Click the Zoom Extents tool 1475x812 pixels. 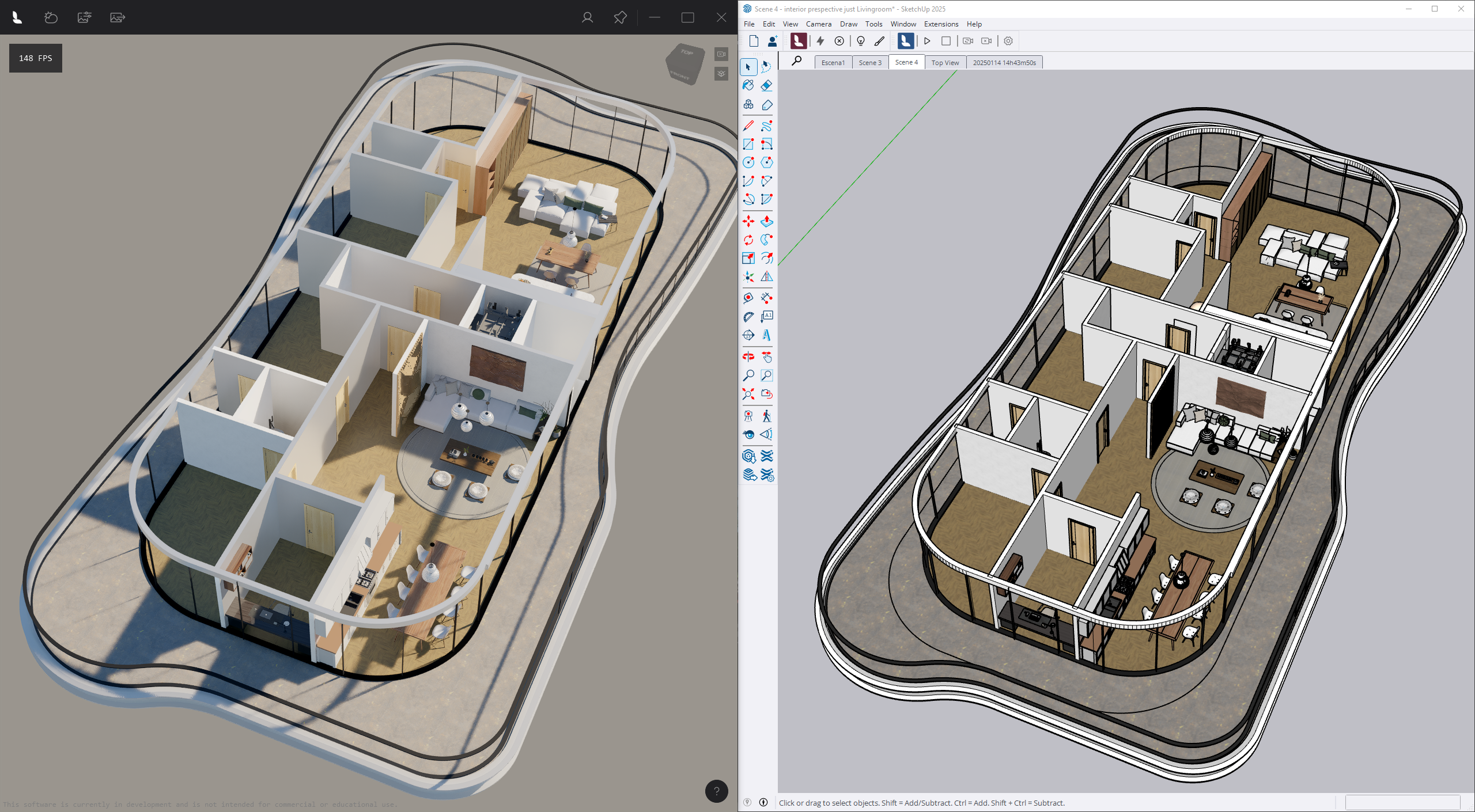coord(748,394)
